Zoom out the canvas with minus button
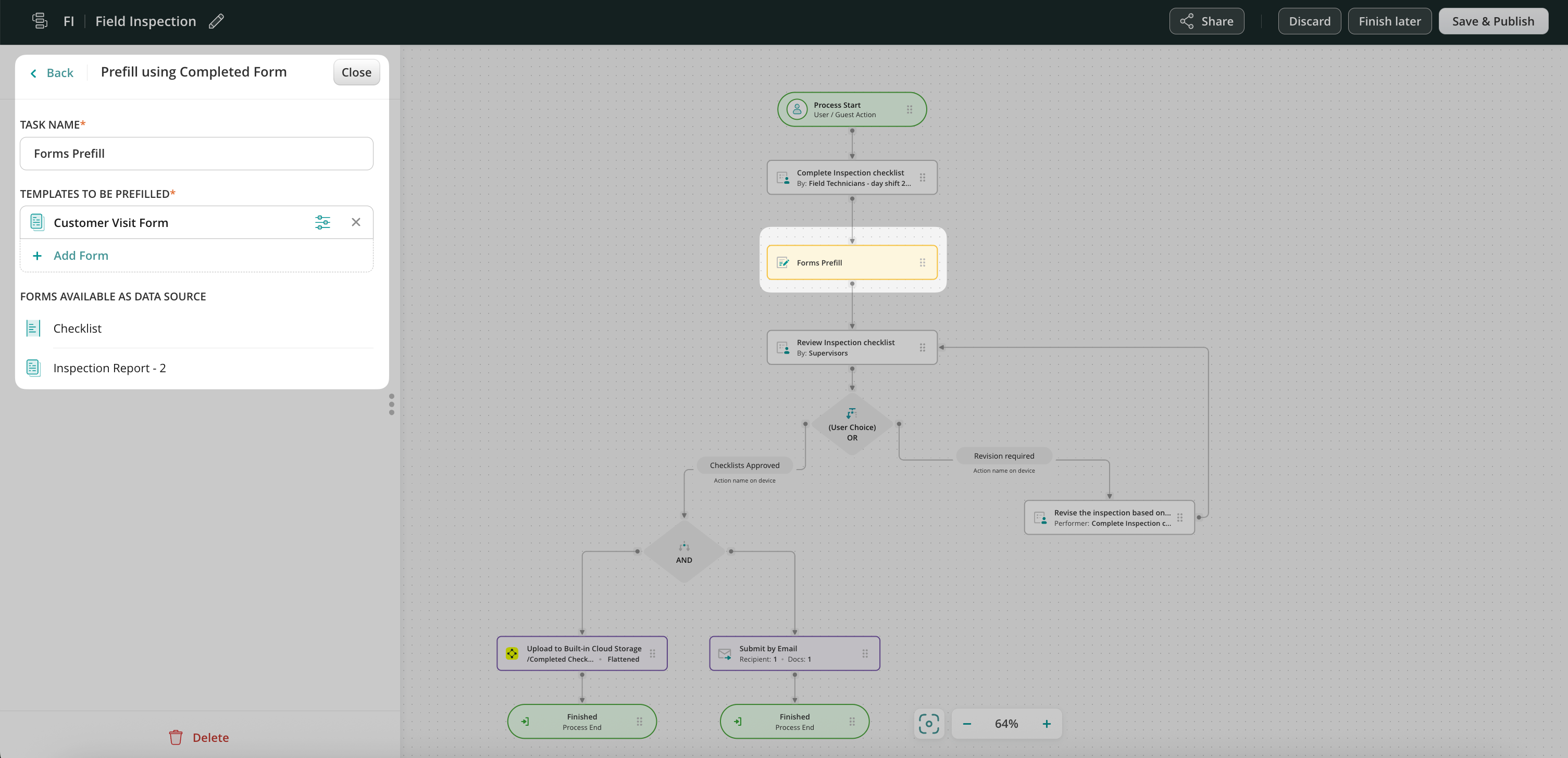1568x758 pixels. click(967, 723)
